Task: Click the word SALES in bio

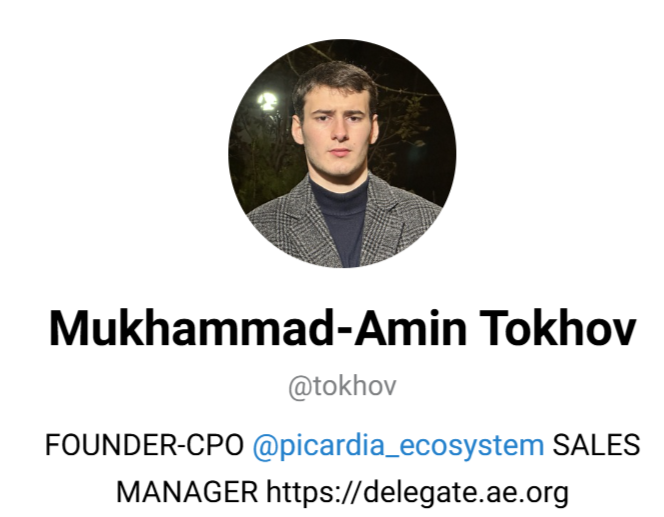Action: [x=596, y=445]
